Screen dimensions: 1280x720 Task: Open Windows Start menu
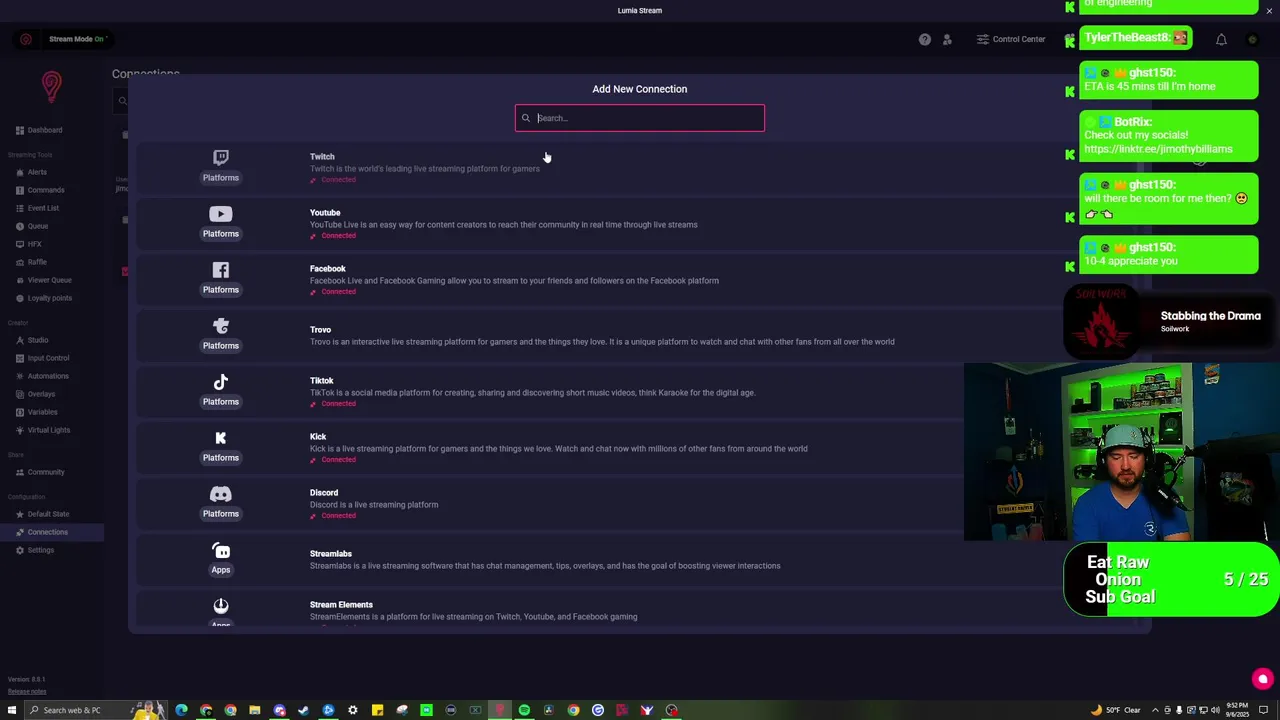12,711
